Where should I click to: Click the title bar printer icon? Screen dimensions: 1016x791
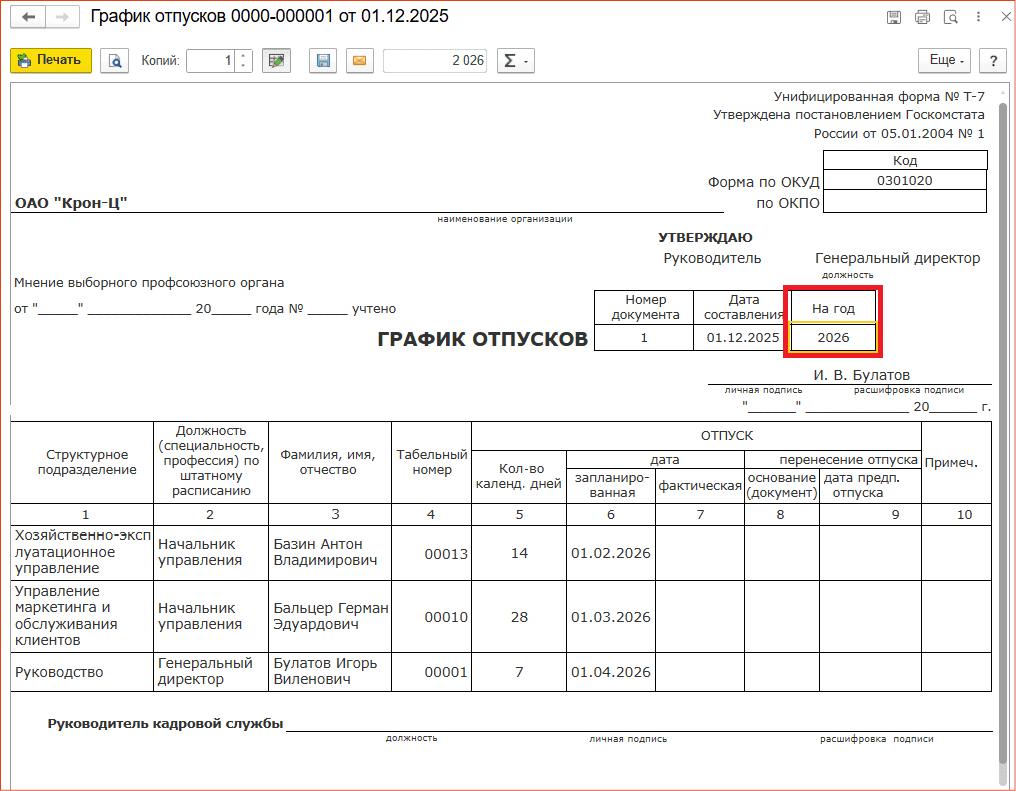click(x=922, y=17)
